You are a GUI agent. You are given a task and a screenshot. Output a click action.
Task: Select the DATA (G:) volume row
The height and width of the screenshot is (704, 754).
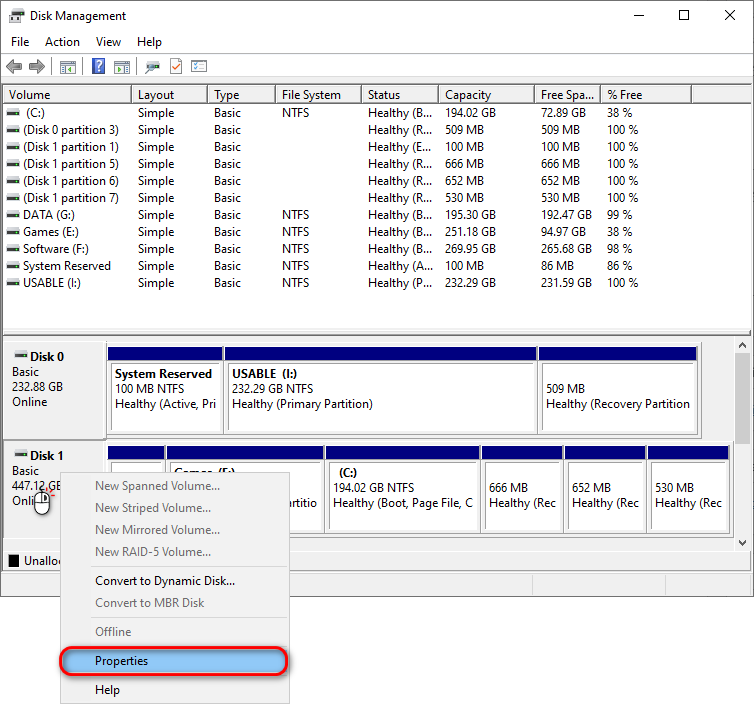pyautogui.click(x=50, y=215)
